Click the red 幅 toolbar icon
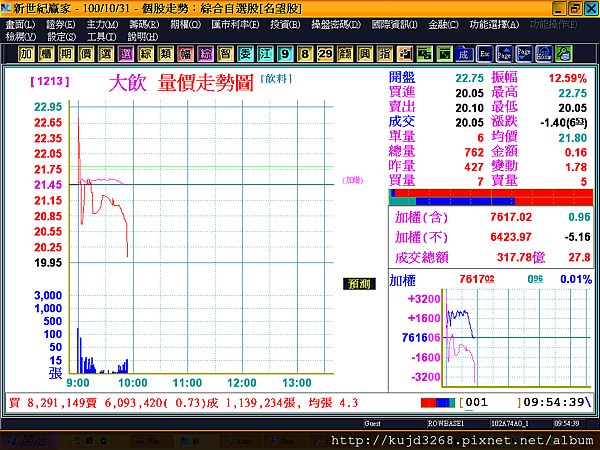The width and height of the screenshot is (600, 450). click(186, 54)
